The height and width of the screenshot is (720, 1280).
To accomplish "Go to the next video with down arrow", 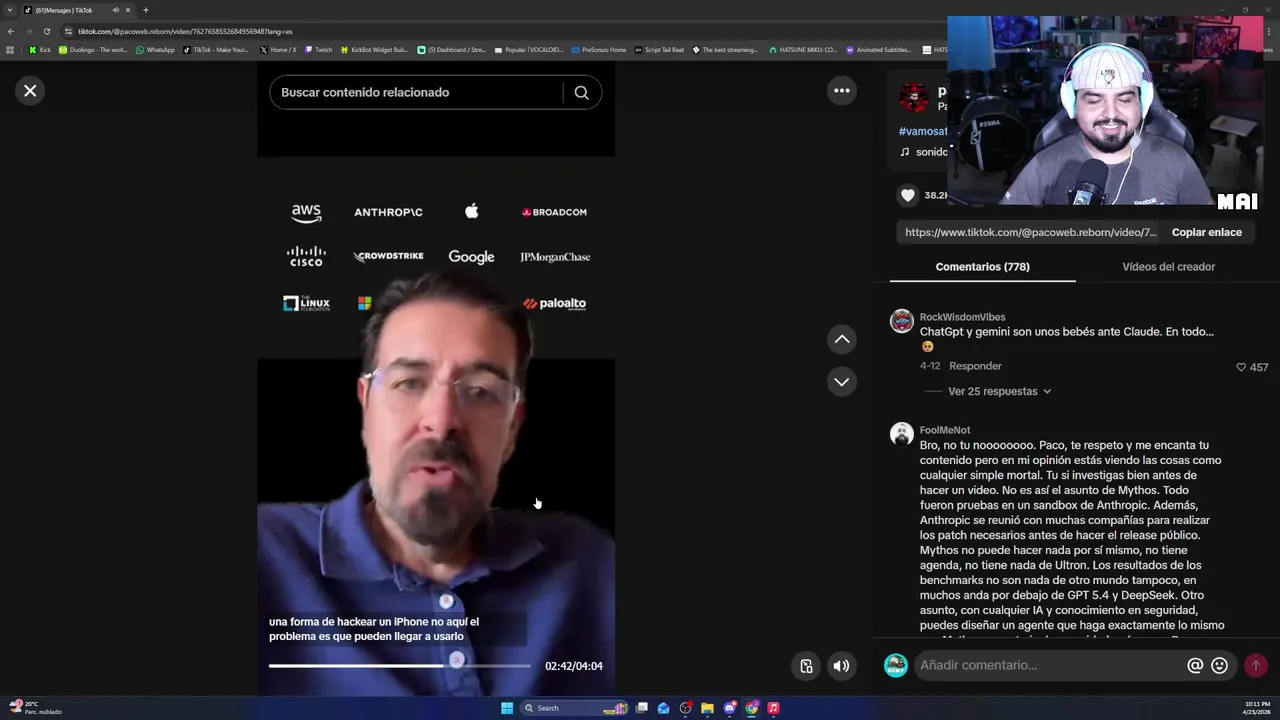I will (842, 382).
